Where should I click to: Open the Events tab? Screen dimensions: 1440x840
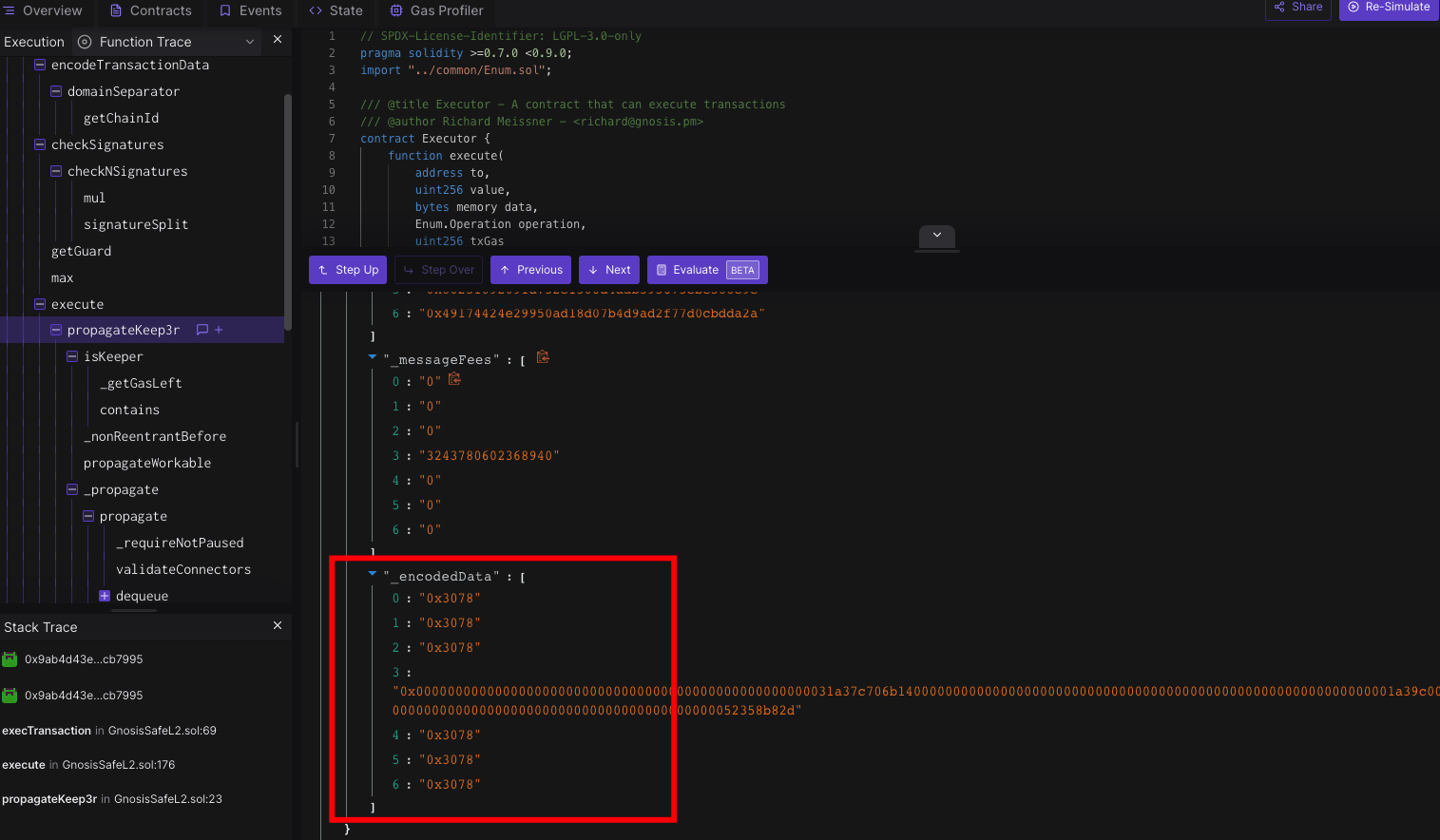click(250, 10)
